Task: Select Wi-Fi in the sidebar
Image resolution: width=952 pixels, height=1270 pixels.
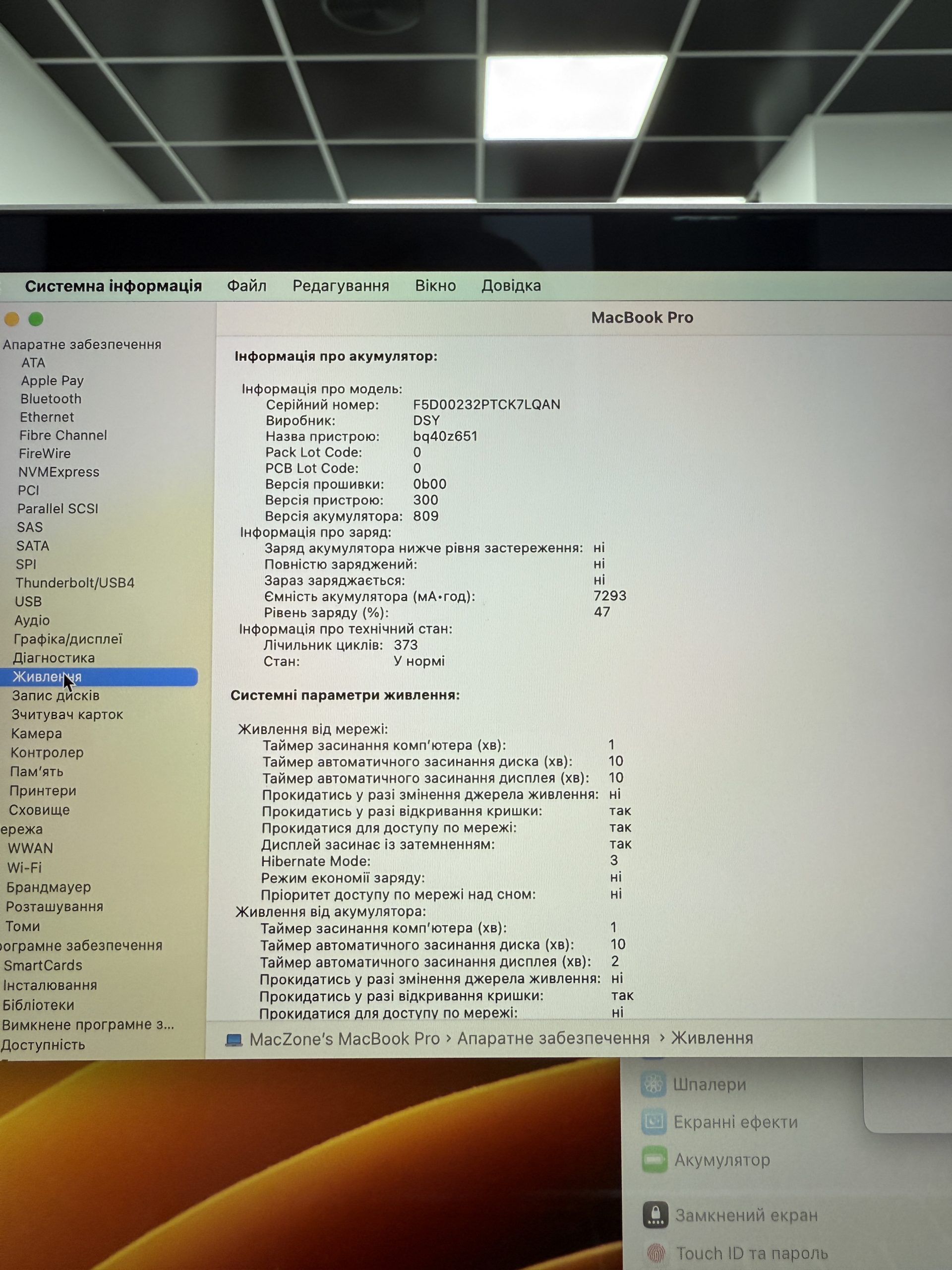Action: tap(24, 868)
